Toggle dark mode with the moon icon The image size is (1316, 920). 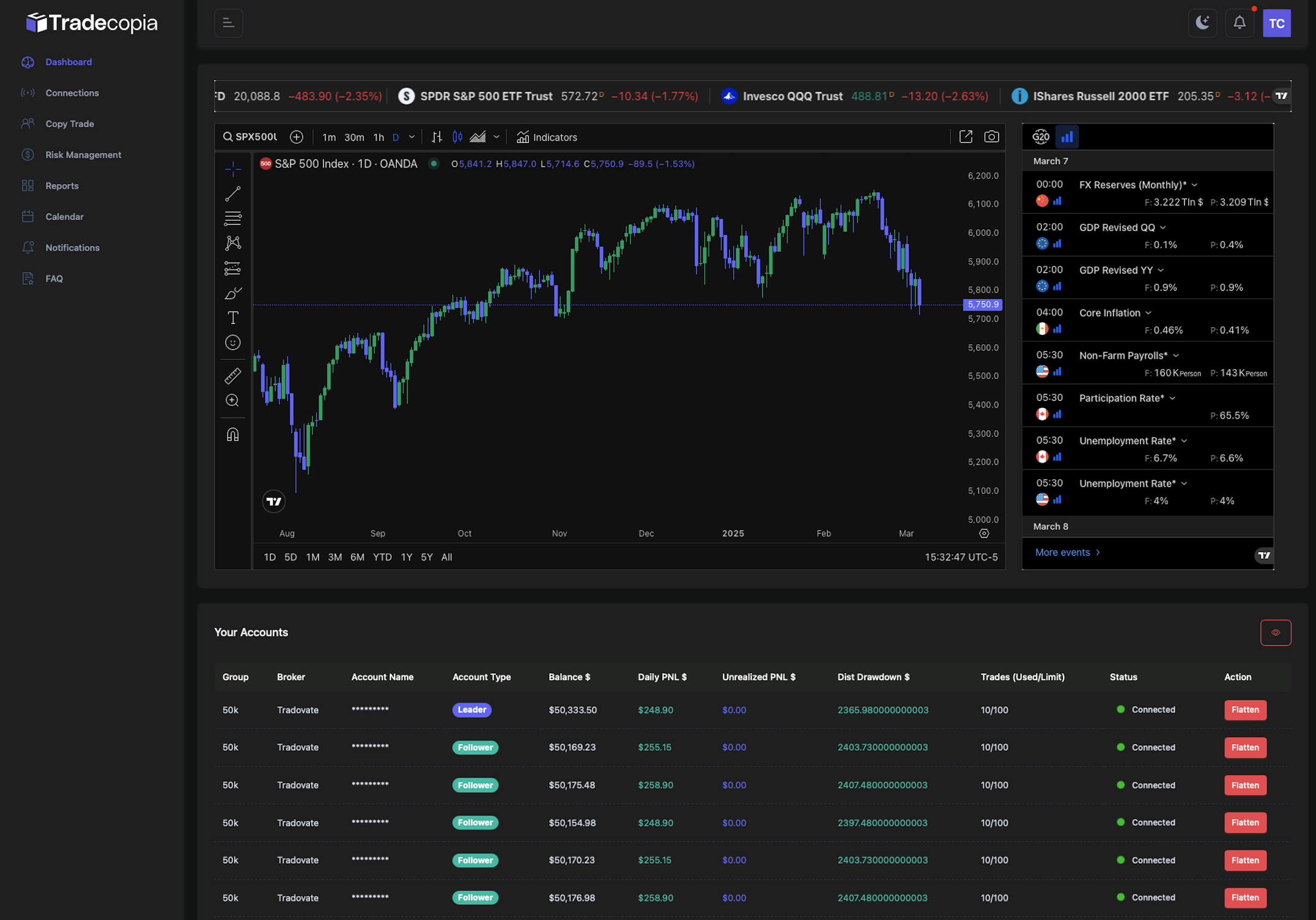1202,23
